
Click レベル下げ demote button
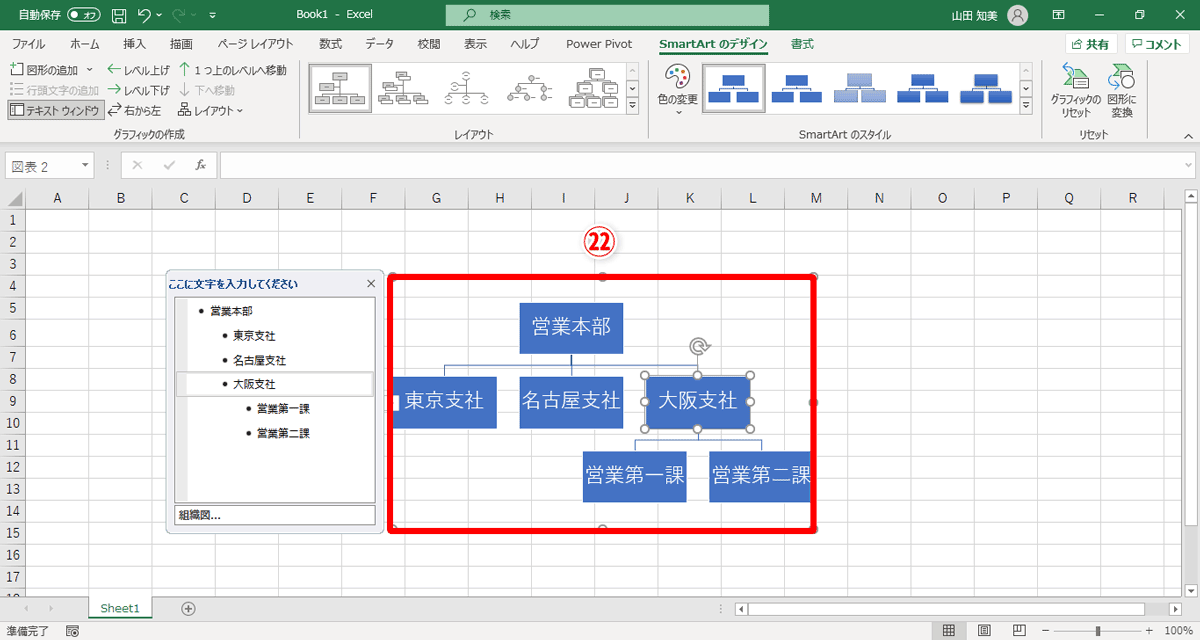point(138,90)
